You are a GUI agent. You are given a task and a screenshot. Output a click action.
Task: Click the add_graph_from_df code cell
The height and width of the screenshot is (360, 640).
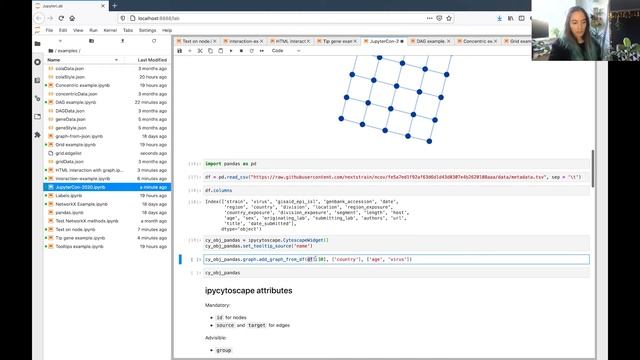[396, 259]
